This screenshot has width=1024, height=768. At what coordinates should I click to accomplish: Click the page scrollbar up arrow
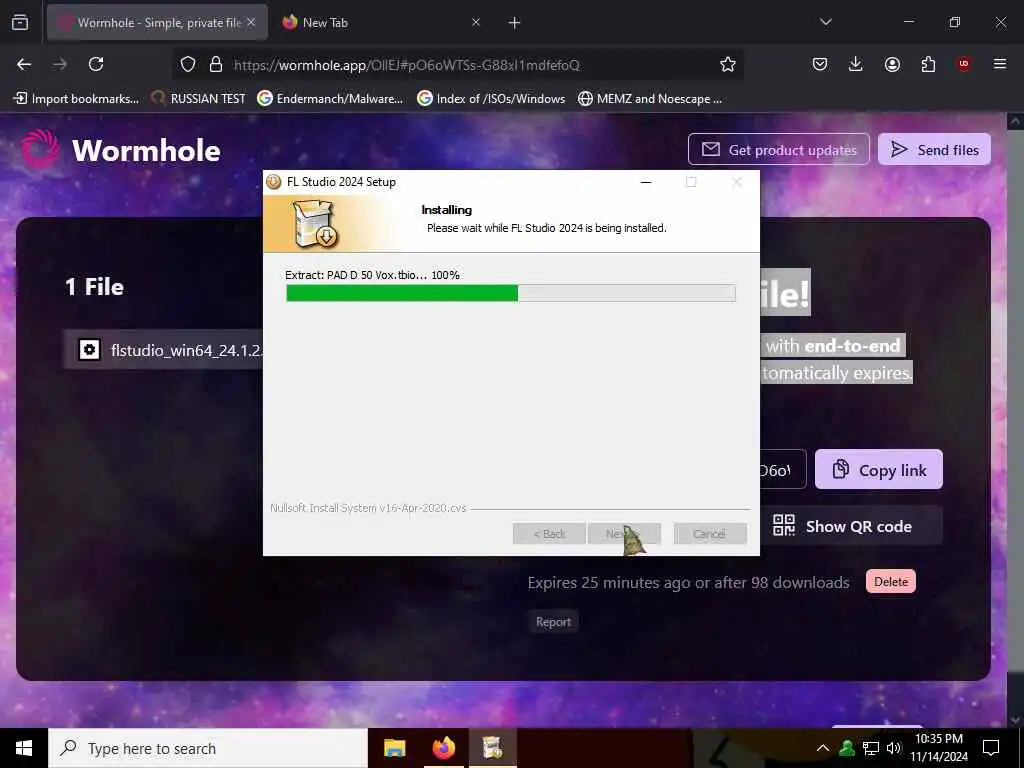(1015, 121)
